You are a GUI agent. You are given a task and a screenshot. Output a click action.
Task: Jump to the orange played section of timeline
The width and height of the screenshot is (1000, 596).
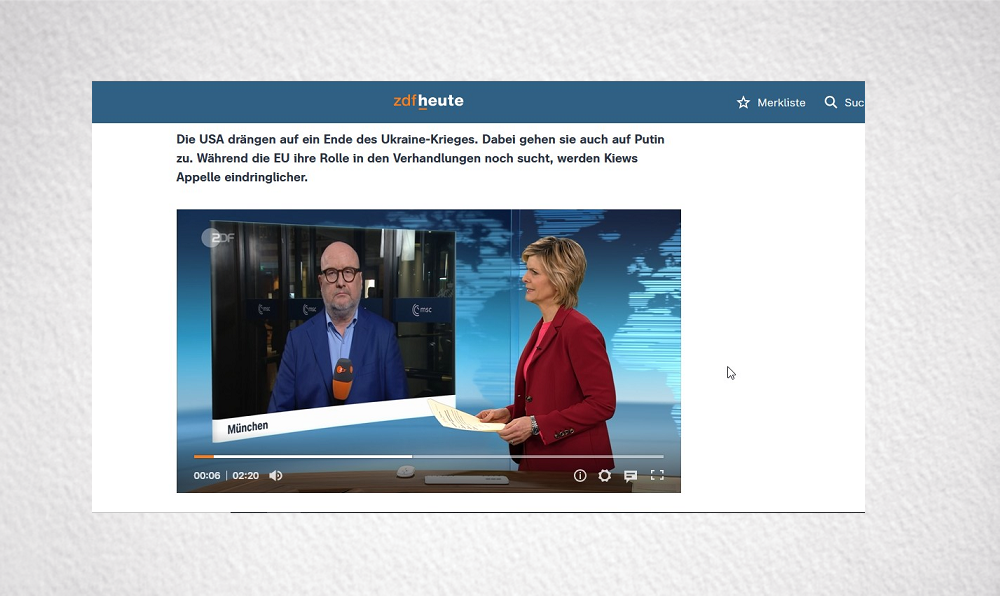tap(202, 457)
